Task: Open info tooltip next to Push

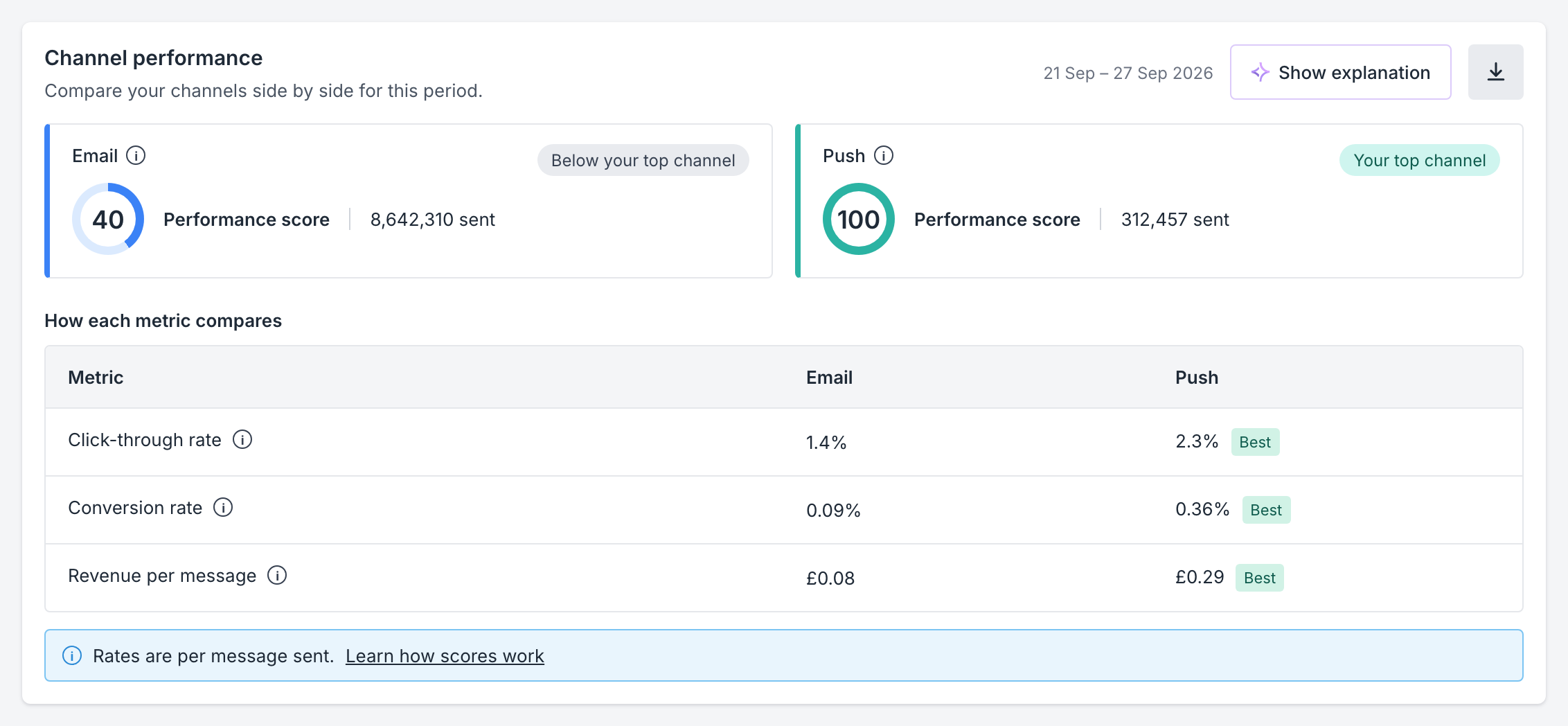Action: [884, 155]
